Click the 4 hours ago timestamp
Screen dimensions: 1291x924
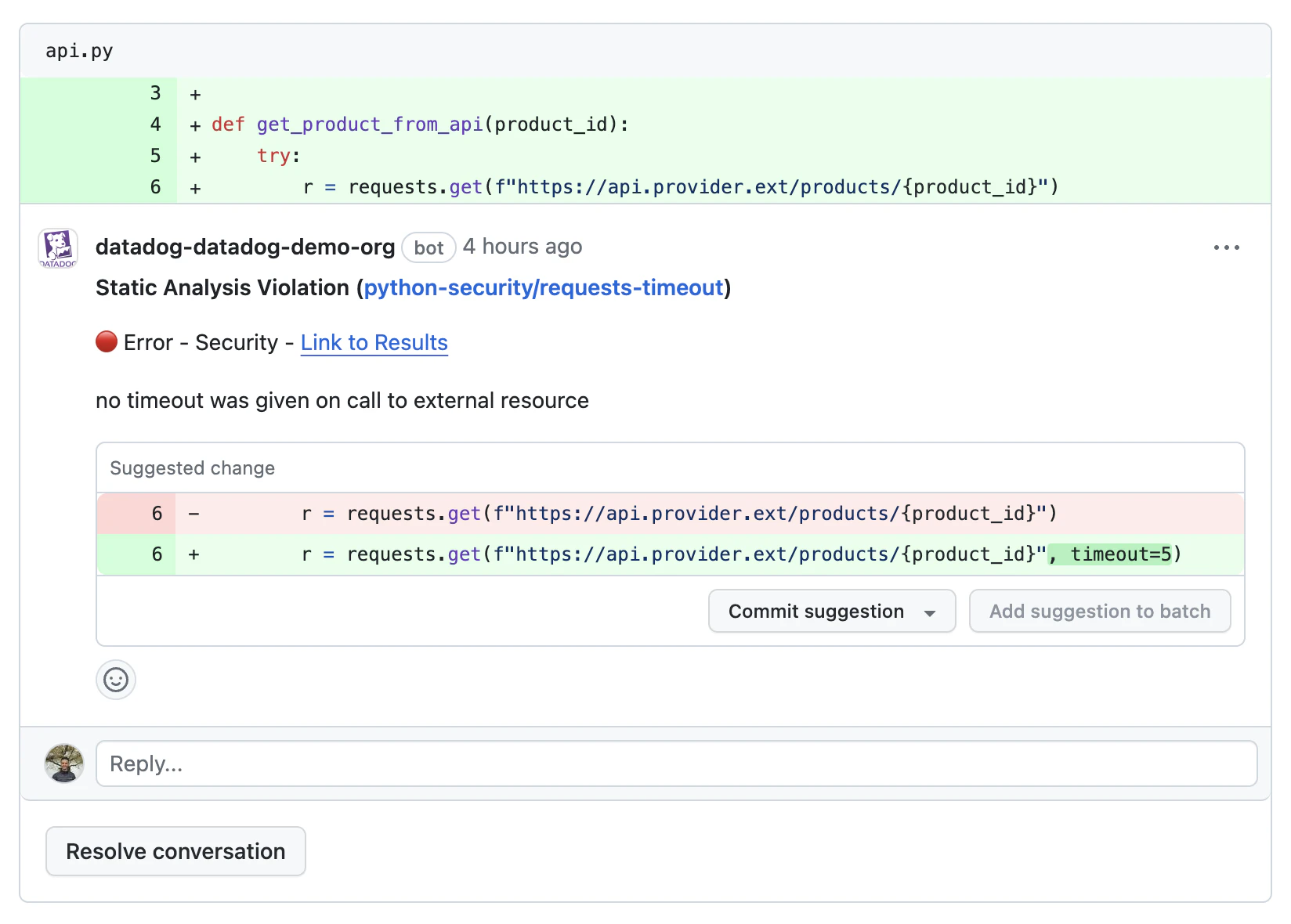pos(523,247)
